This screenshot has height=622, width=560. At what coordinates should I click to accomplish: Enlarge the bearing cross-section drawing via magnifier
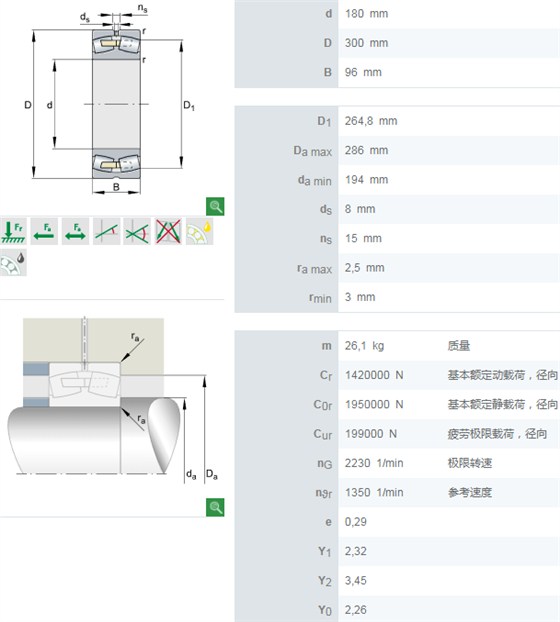click(215, 206)
